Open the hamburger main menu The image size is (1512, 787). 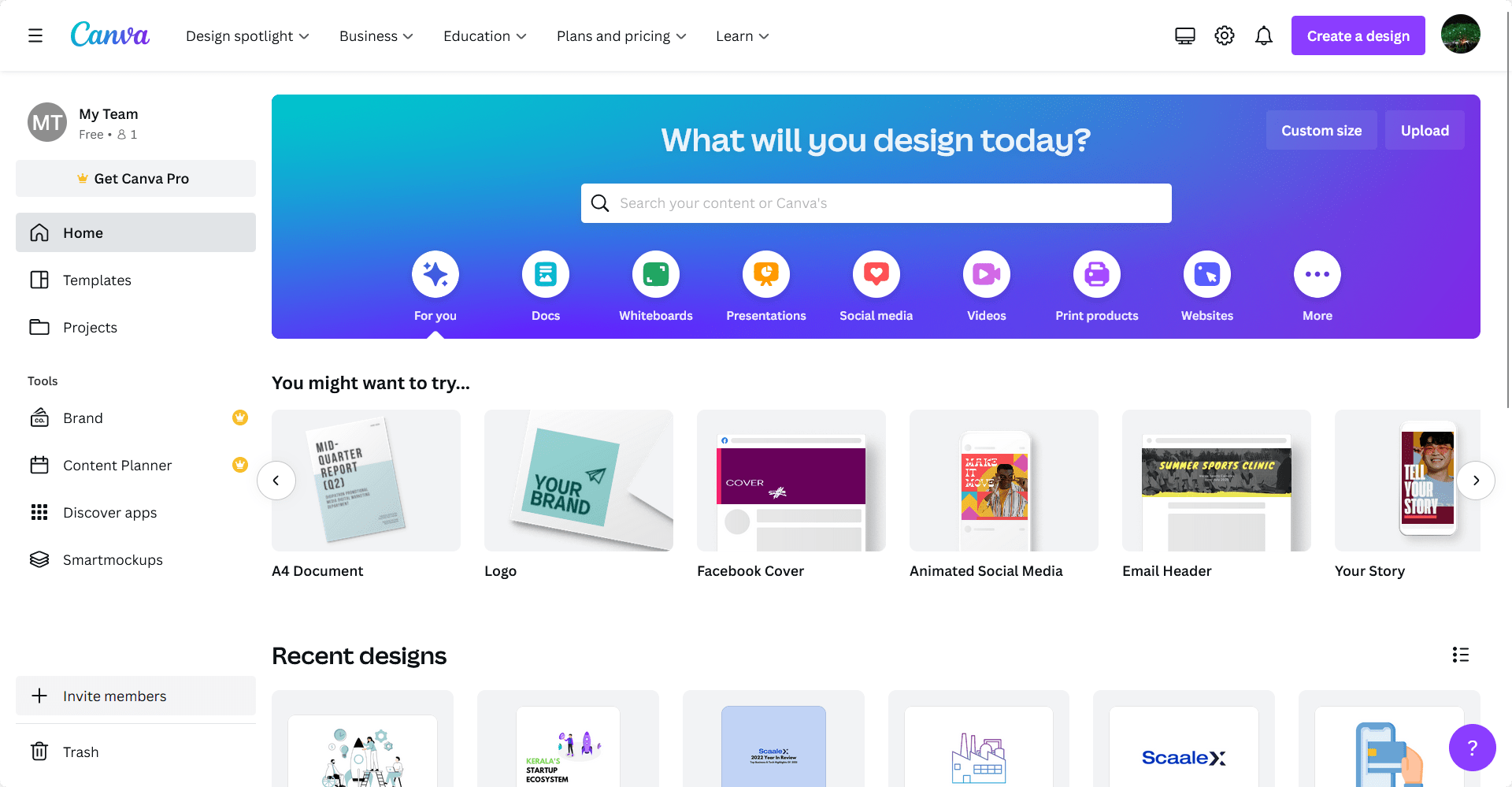[35, 35]
